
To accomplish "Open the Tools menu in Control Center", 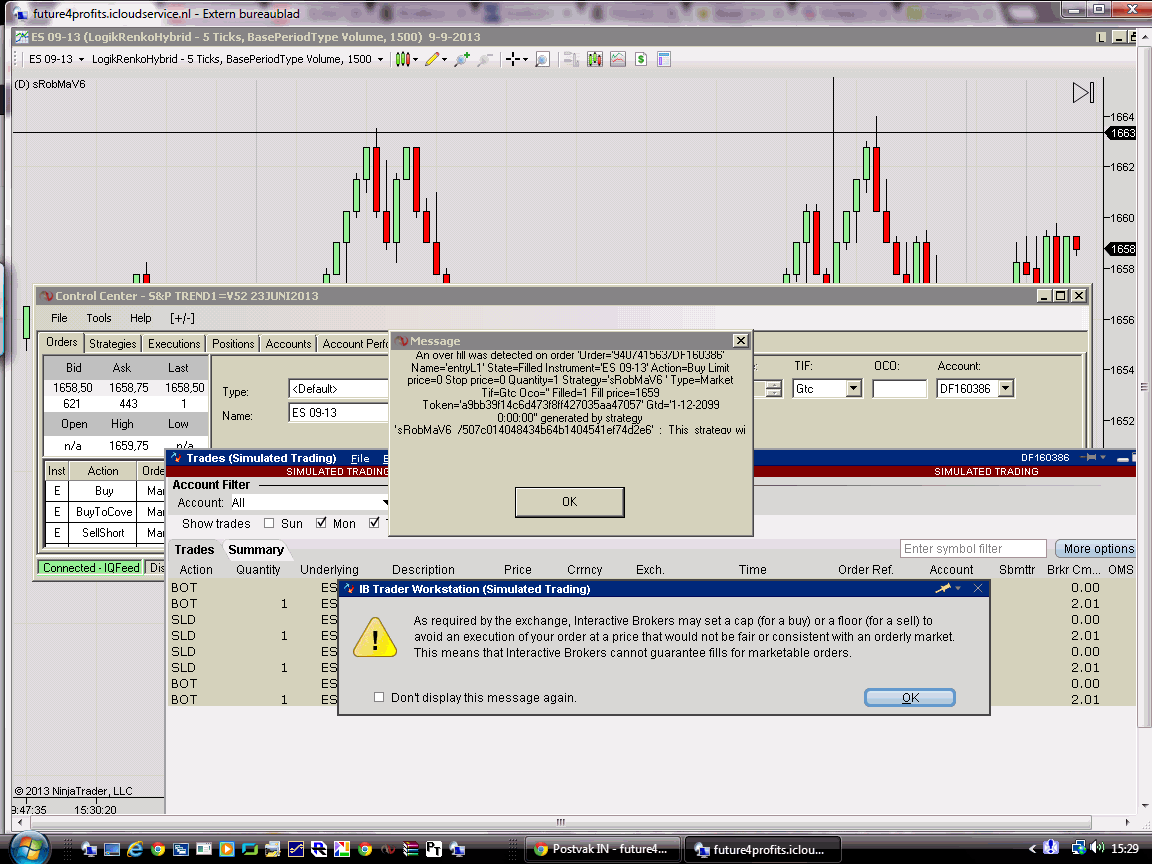I will point(99,318).
